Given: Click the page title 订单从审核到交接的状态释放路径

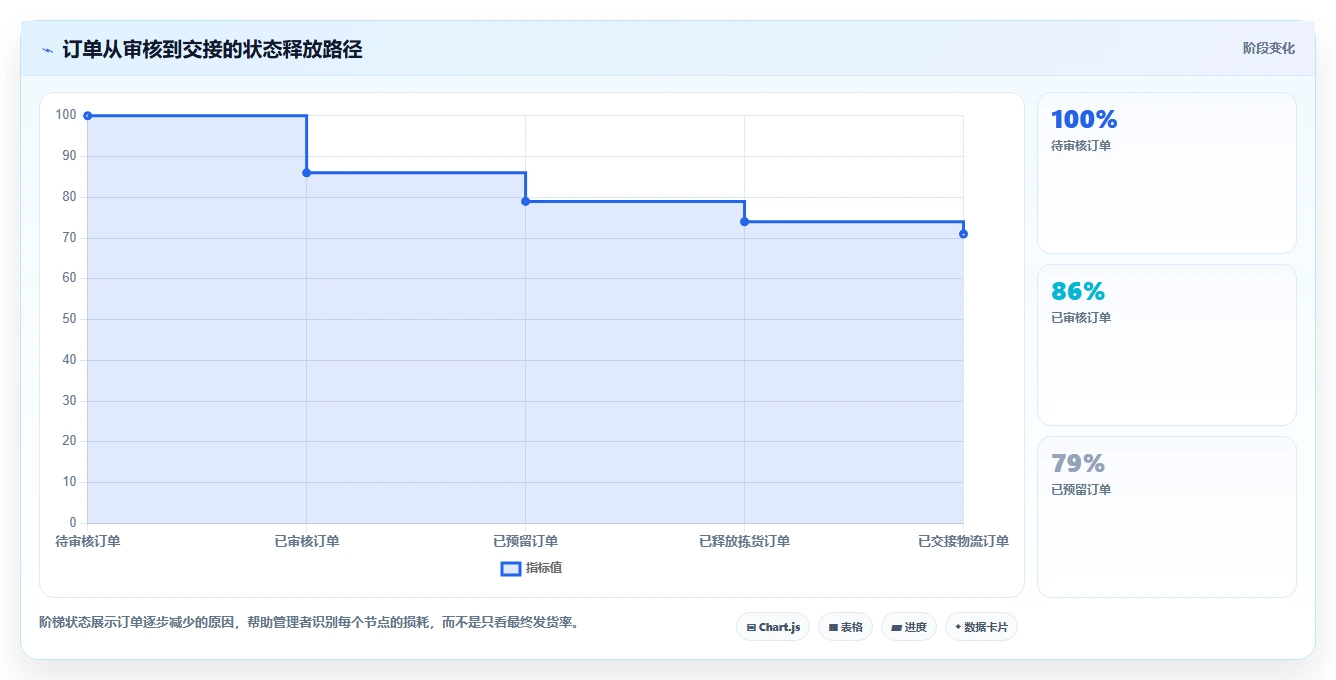Looking at the screenshot, I should pos(212,49).
